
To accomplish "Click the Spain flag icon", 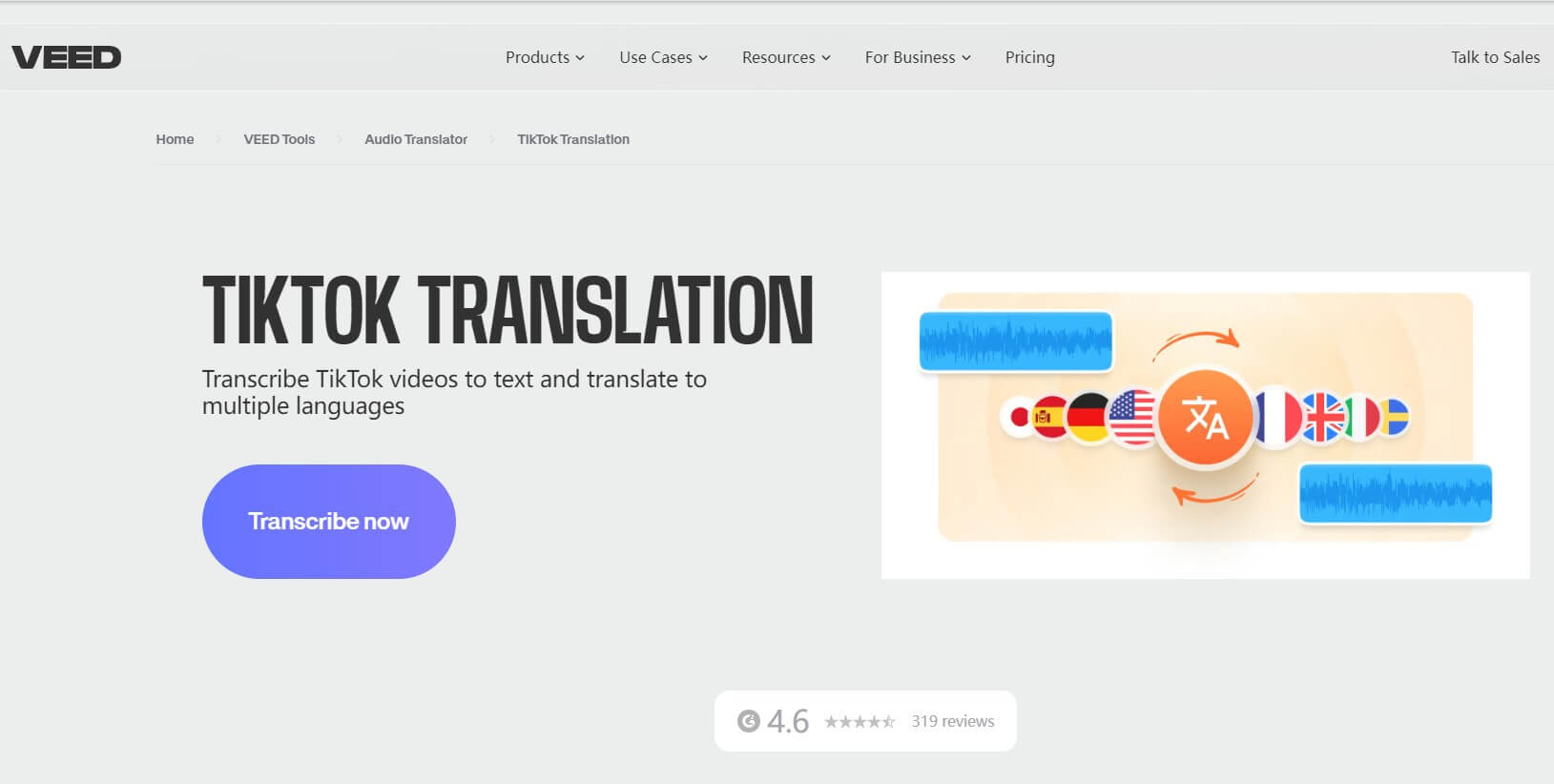I will pos(1047,417).
